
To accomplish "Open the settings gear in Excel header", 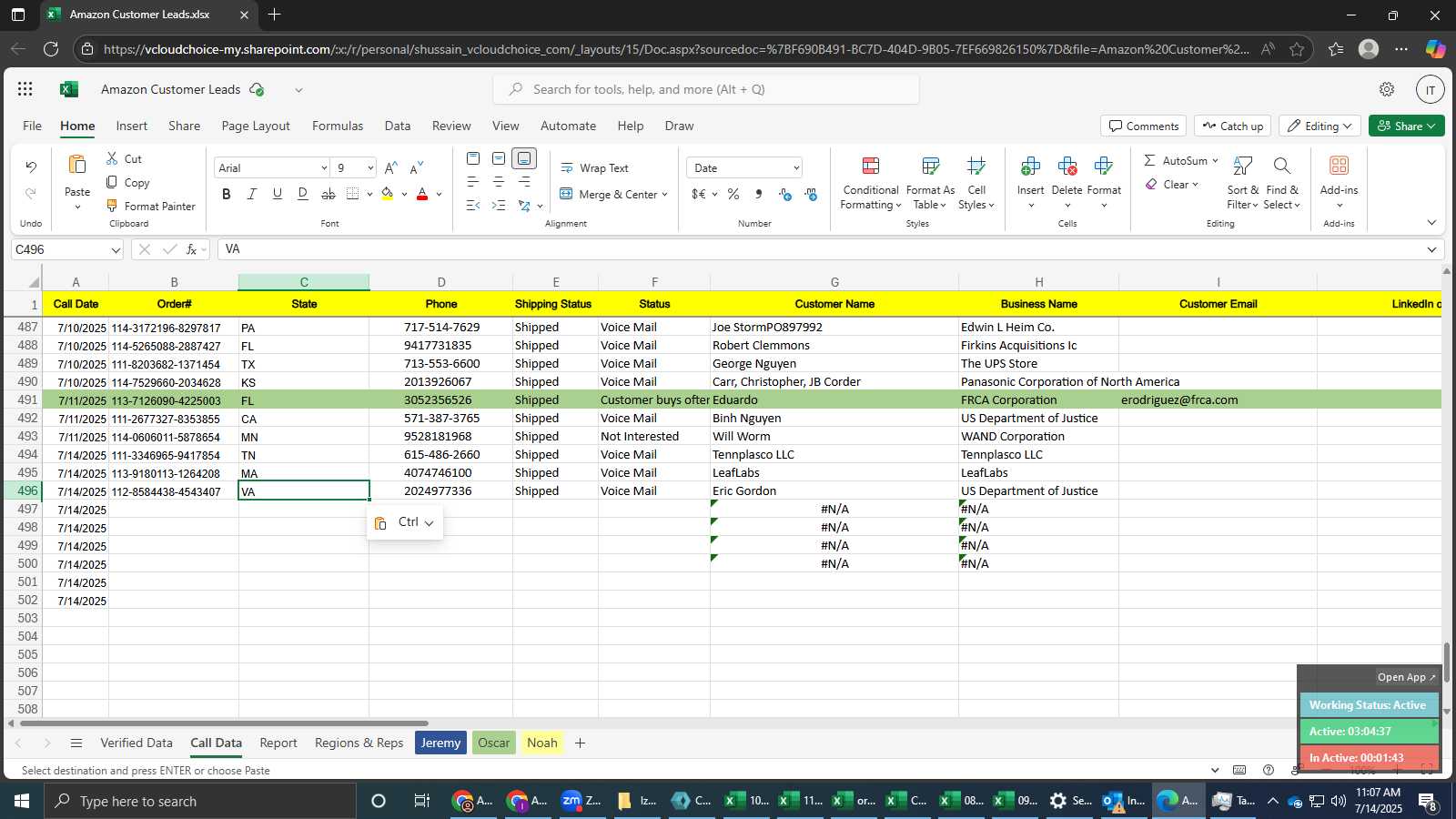I will click(x=1387, y=89).
